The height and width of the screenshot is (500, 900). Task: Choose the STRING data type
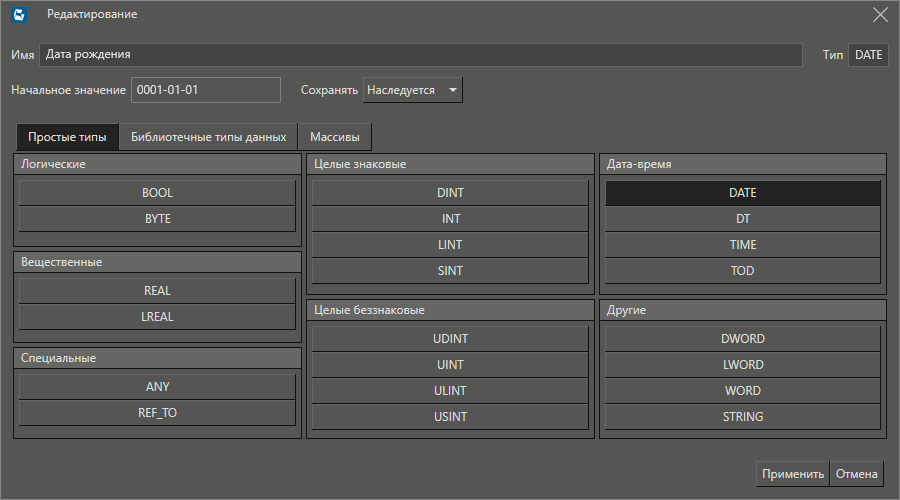[x=742, y=417]
